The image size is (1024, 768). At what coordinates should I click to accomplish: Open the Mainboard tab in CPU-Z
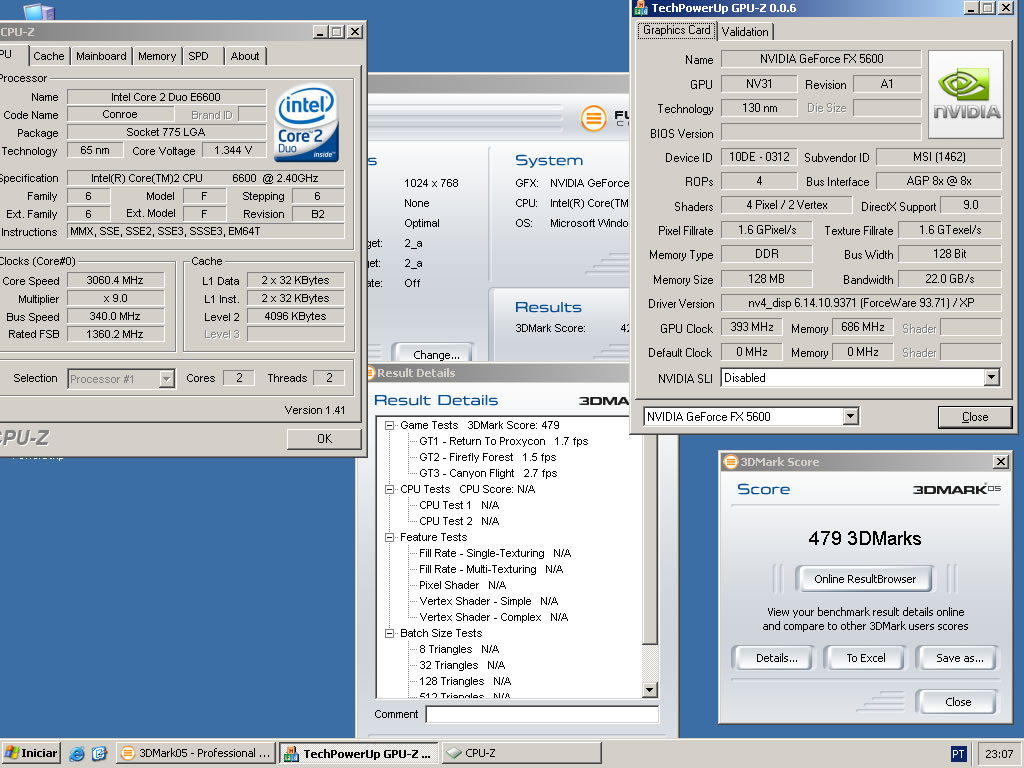pyautogui.click(x=101, y=56)
